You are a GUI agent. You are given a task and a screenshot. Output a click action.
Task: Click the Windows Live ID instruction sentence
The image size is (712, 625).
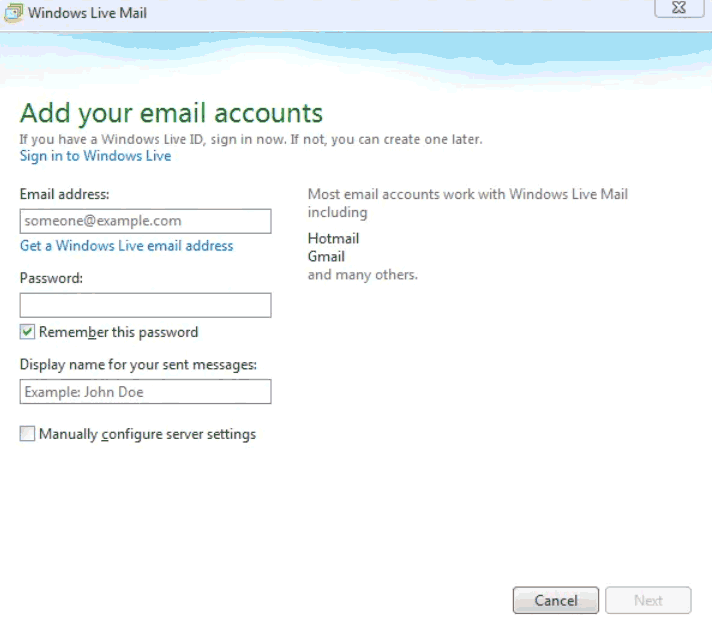point(251,139)
